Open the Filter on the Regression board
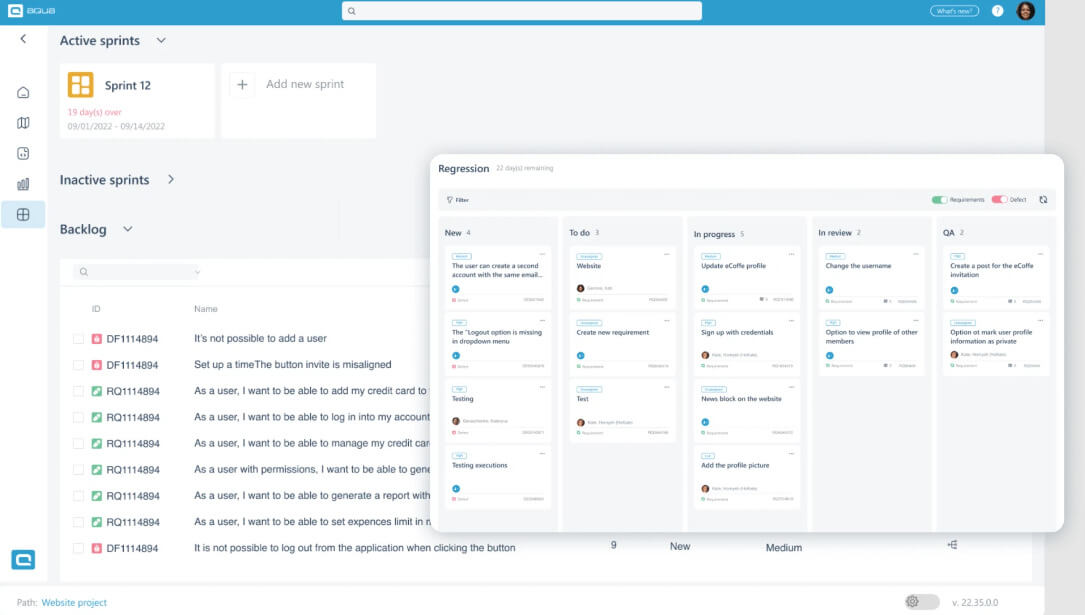 pyautogui.click(x=458, y=199)
